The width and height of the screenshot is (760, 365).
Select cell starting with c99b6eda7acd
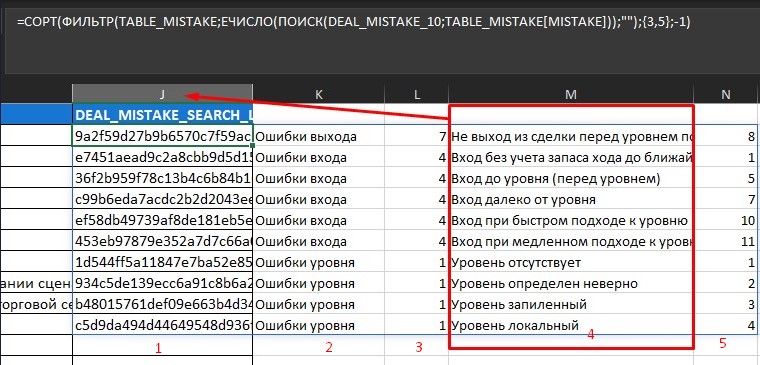(162, 199)
